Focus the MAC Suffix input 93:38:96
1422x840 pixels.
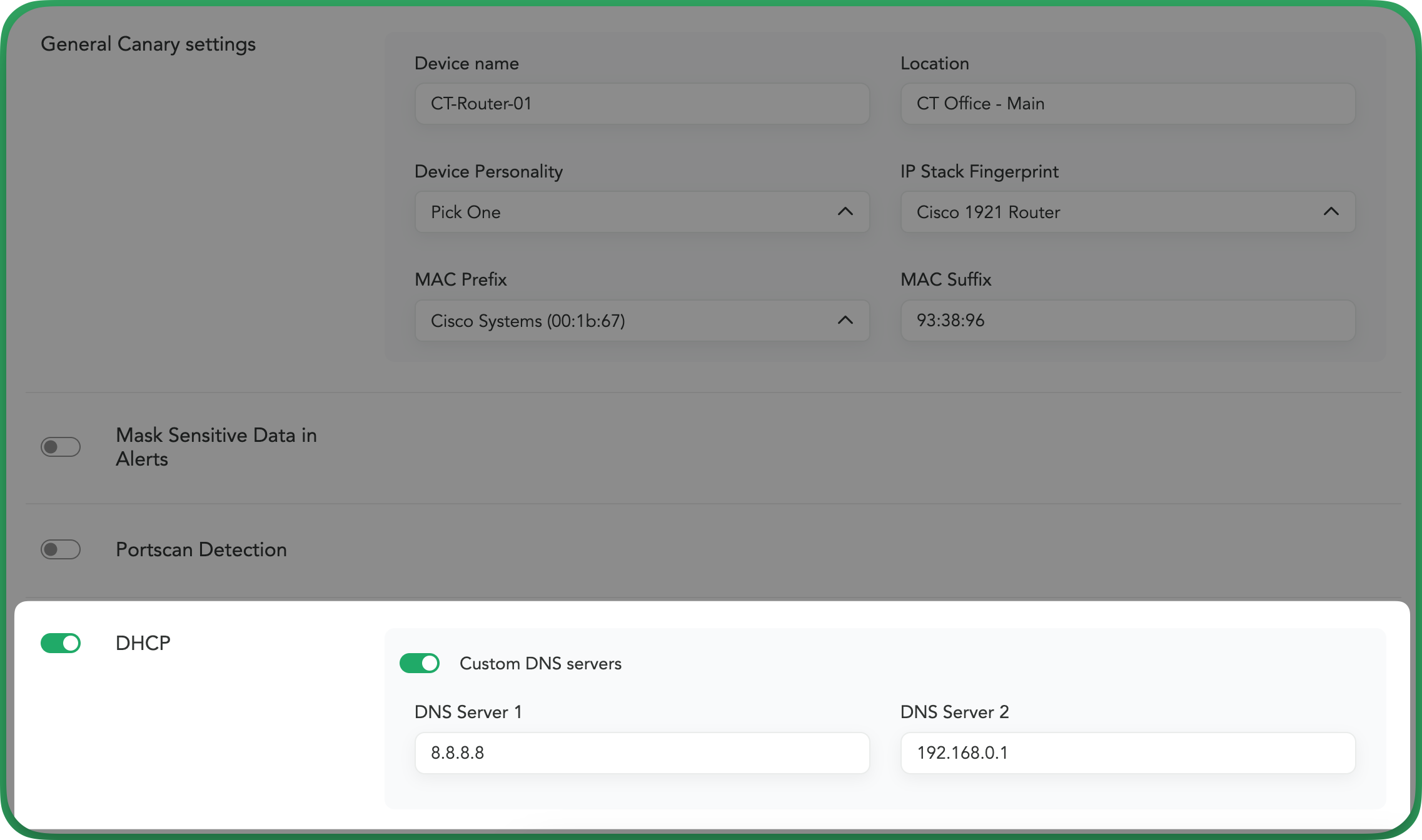click(x=1127, y=321)
